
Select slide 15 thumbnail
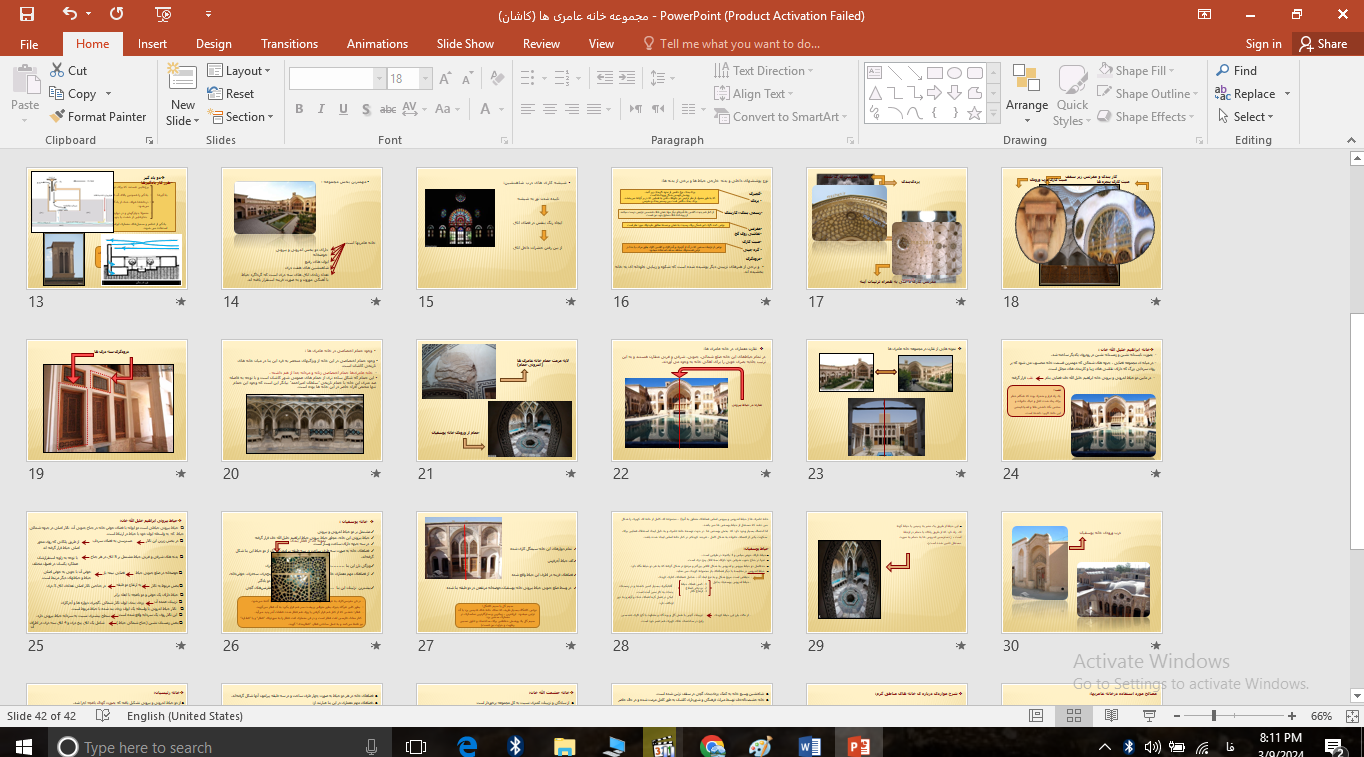click(497, 228)
